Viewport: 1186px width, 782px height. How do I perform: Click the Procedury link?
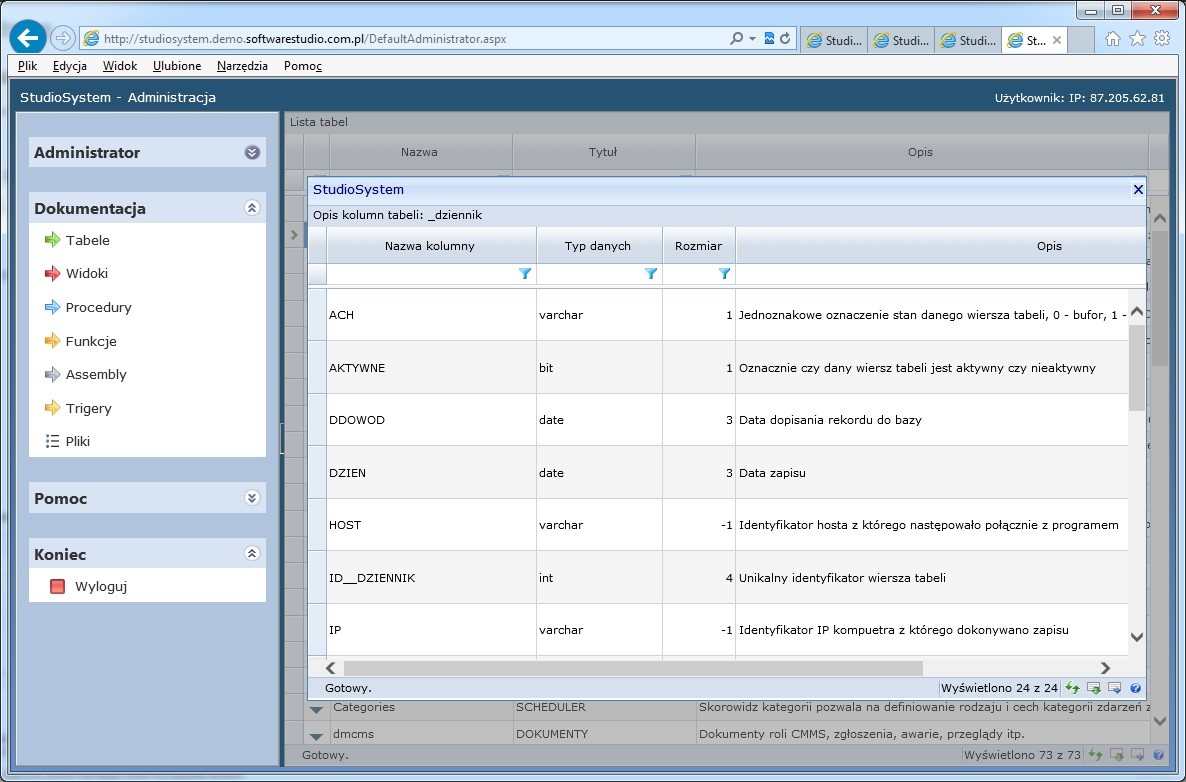coord(98,307)
